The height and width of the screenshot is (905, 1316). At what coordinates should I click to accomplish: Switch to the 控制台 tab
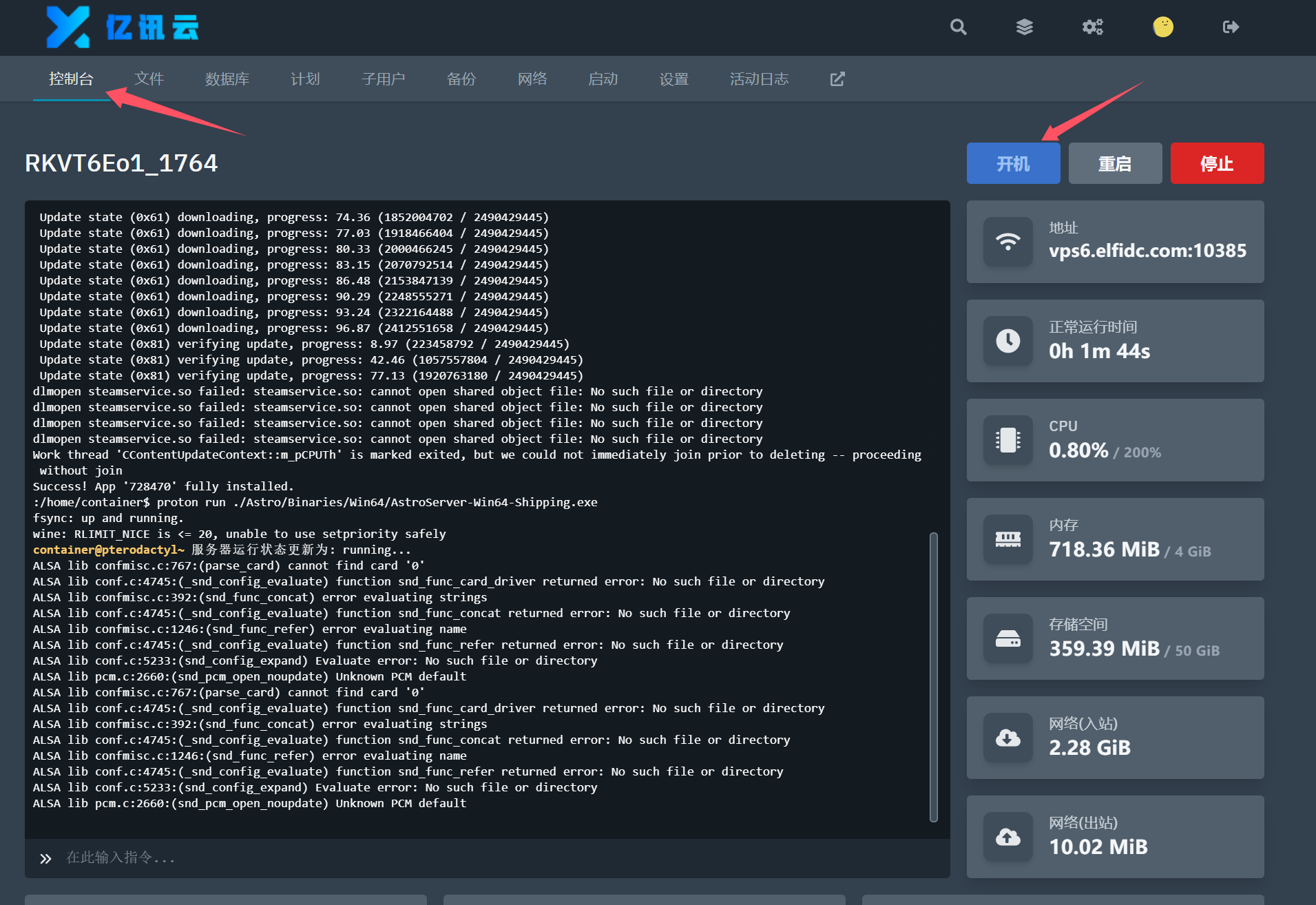pos(71,79)
